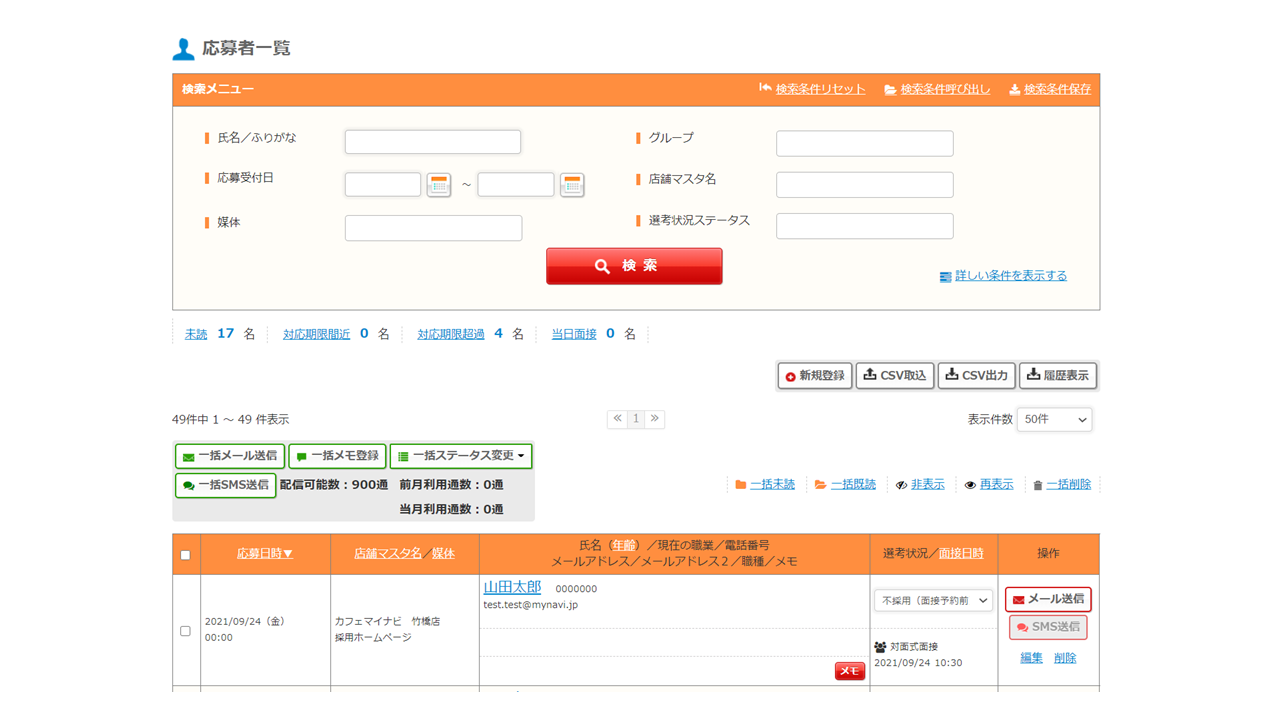Toggle the select-all checkbox in table header

(x=185, y=555)
